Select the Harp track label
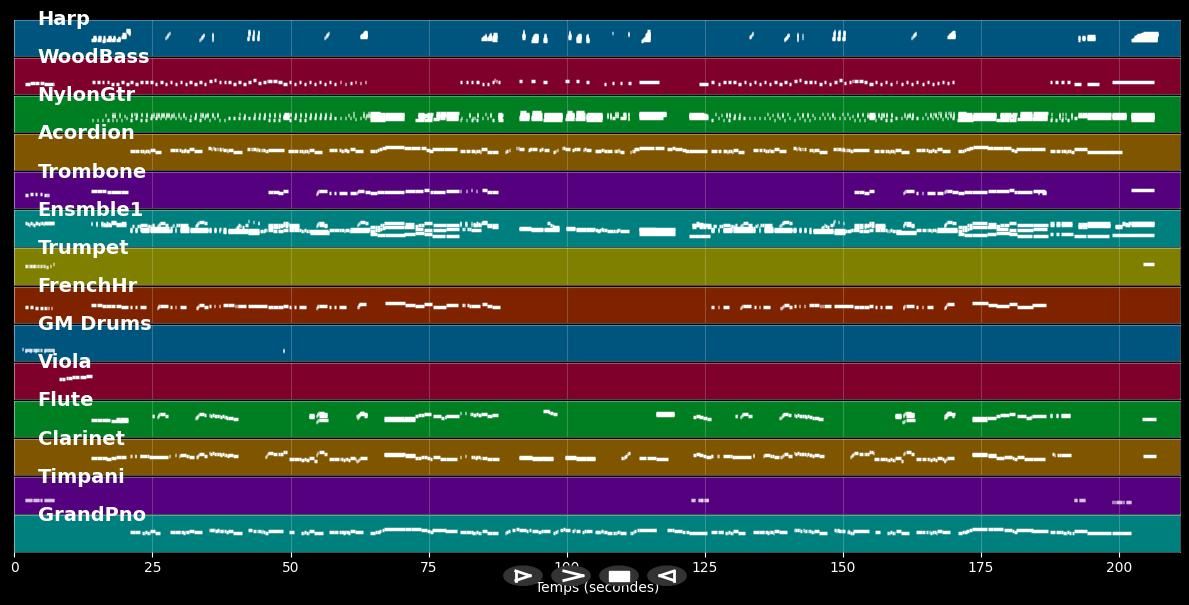 click(x=64, y=19)
